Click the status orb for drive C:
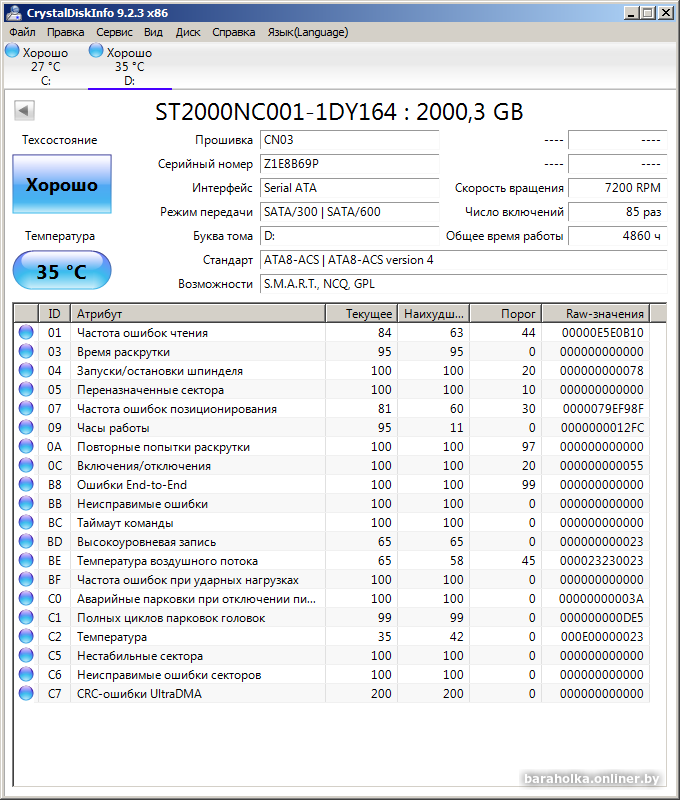The width and height of the screenshot is (680, 800). pos(12,51)
